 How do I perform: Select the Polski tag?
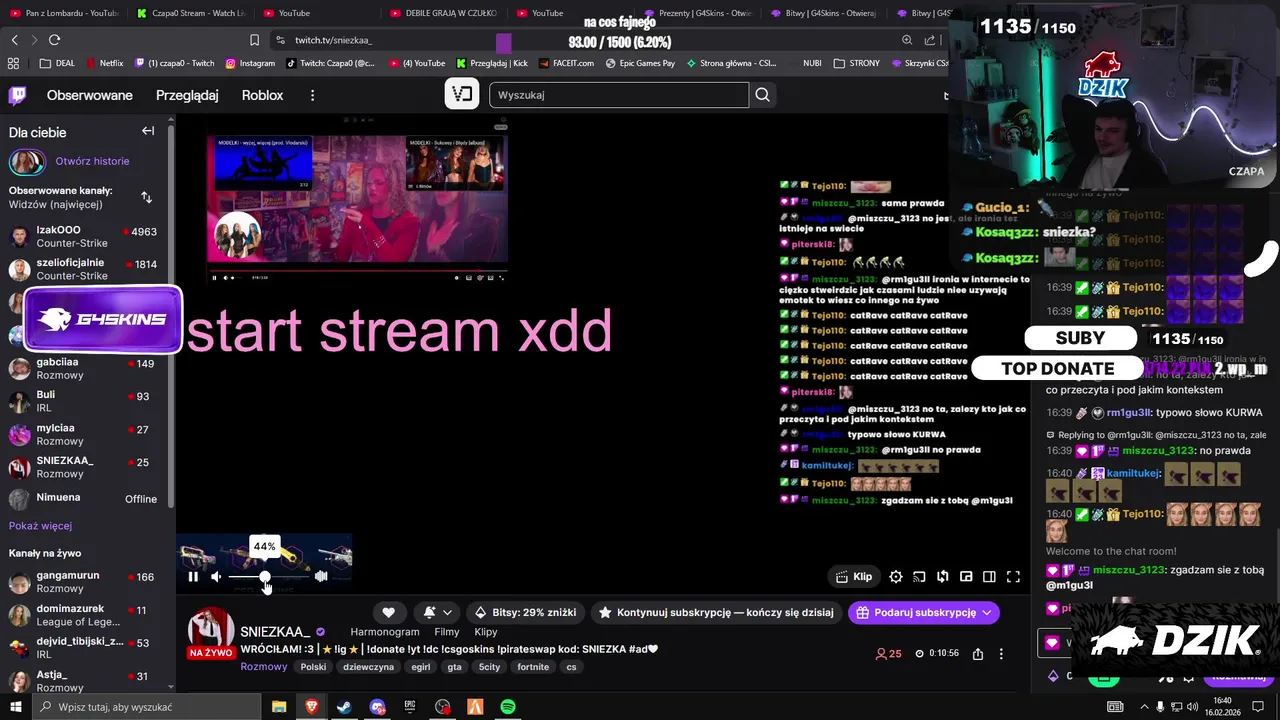coord(313,666)
